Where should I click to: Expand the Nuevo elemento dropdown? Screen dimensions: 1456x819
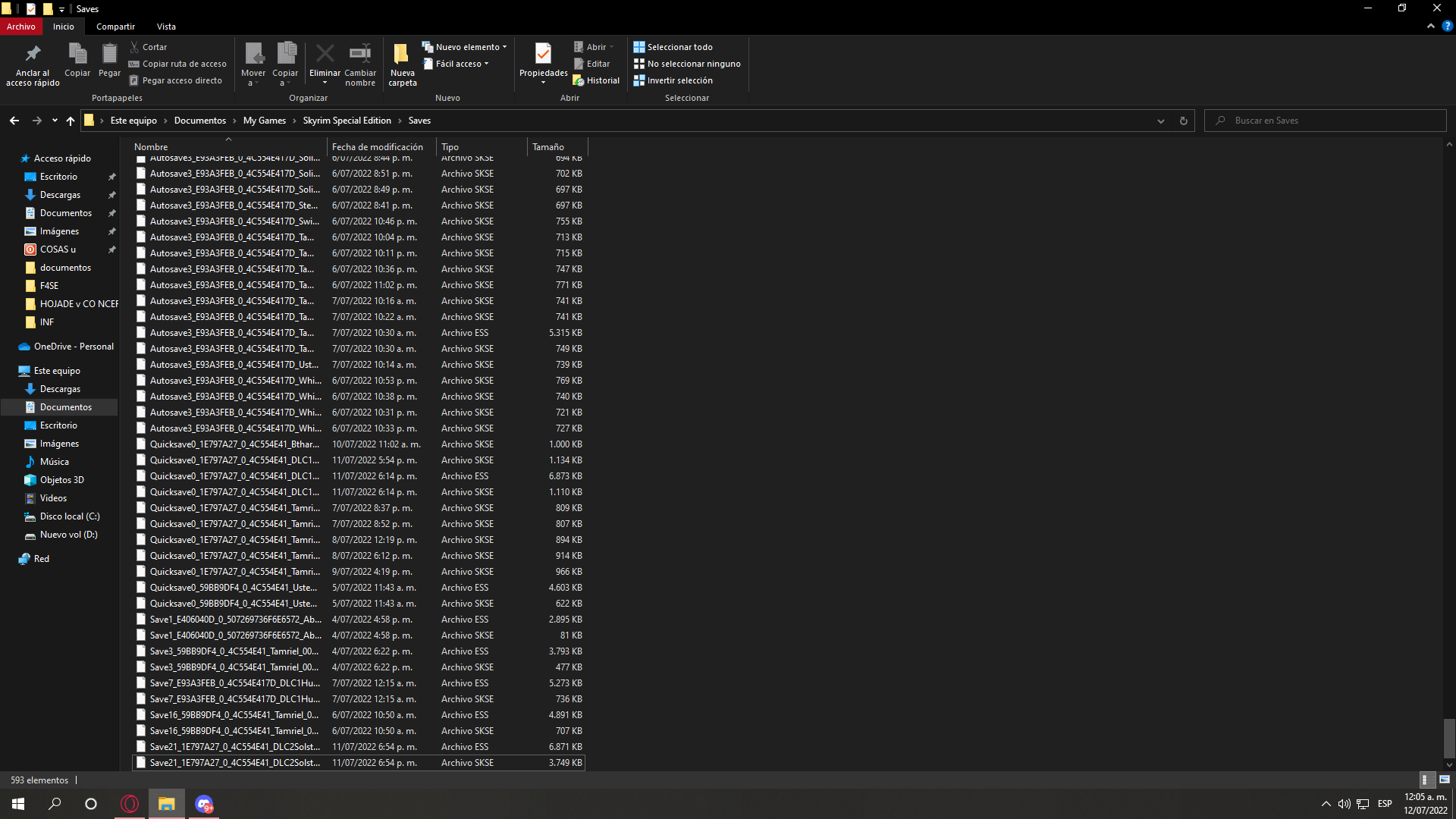click(464, 47)
